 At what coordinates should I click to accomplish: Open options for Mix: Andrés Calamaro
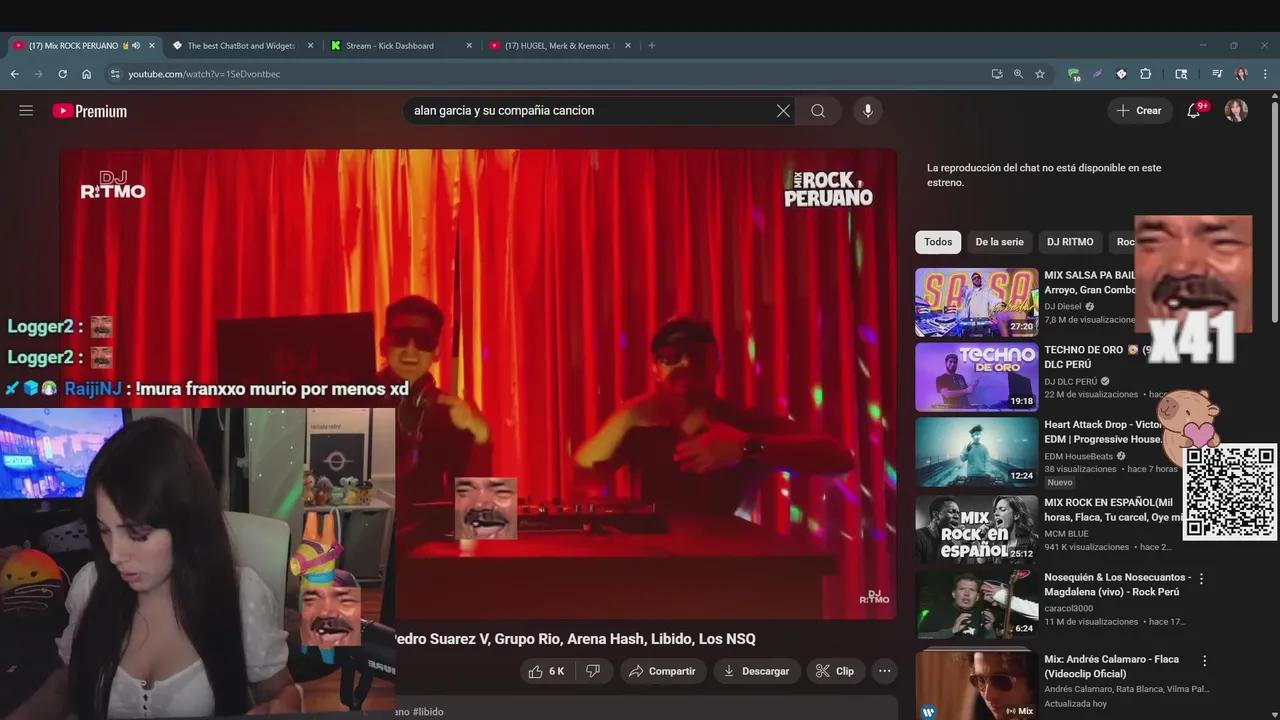click(1205, 661)
